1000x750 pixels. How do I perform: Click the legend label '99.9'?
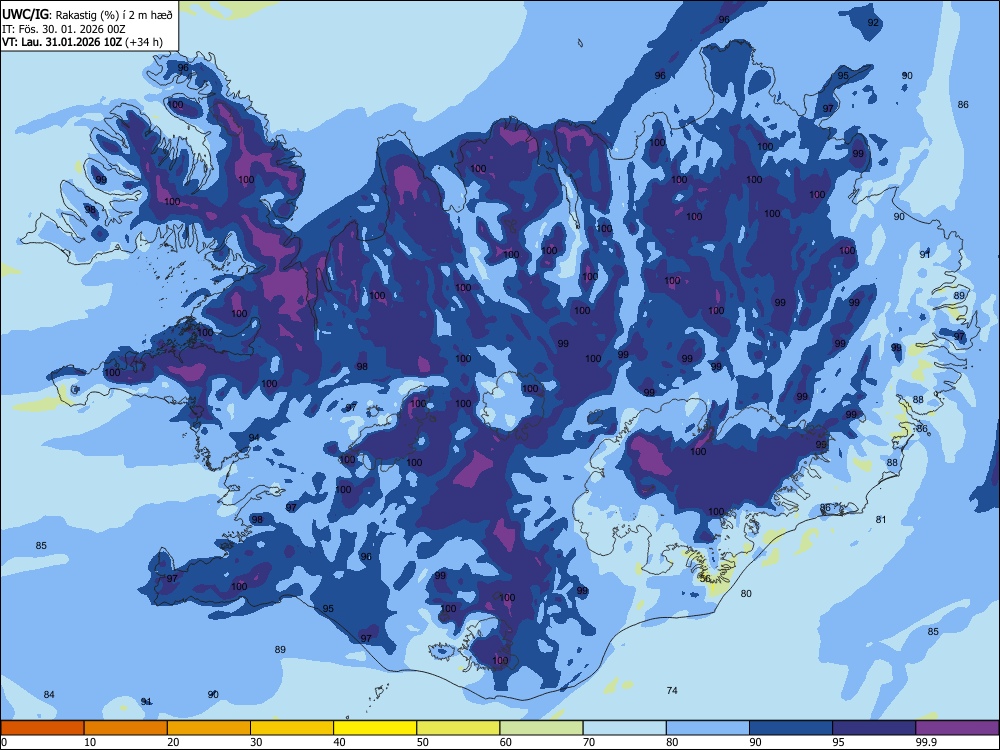point(925,742)
